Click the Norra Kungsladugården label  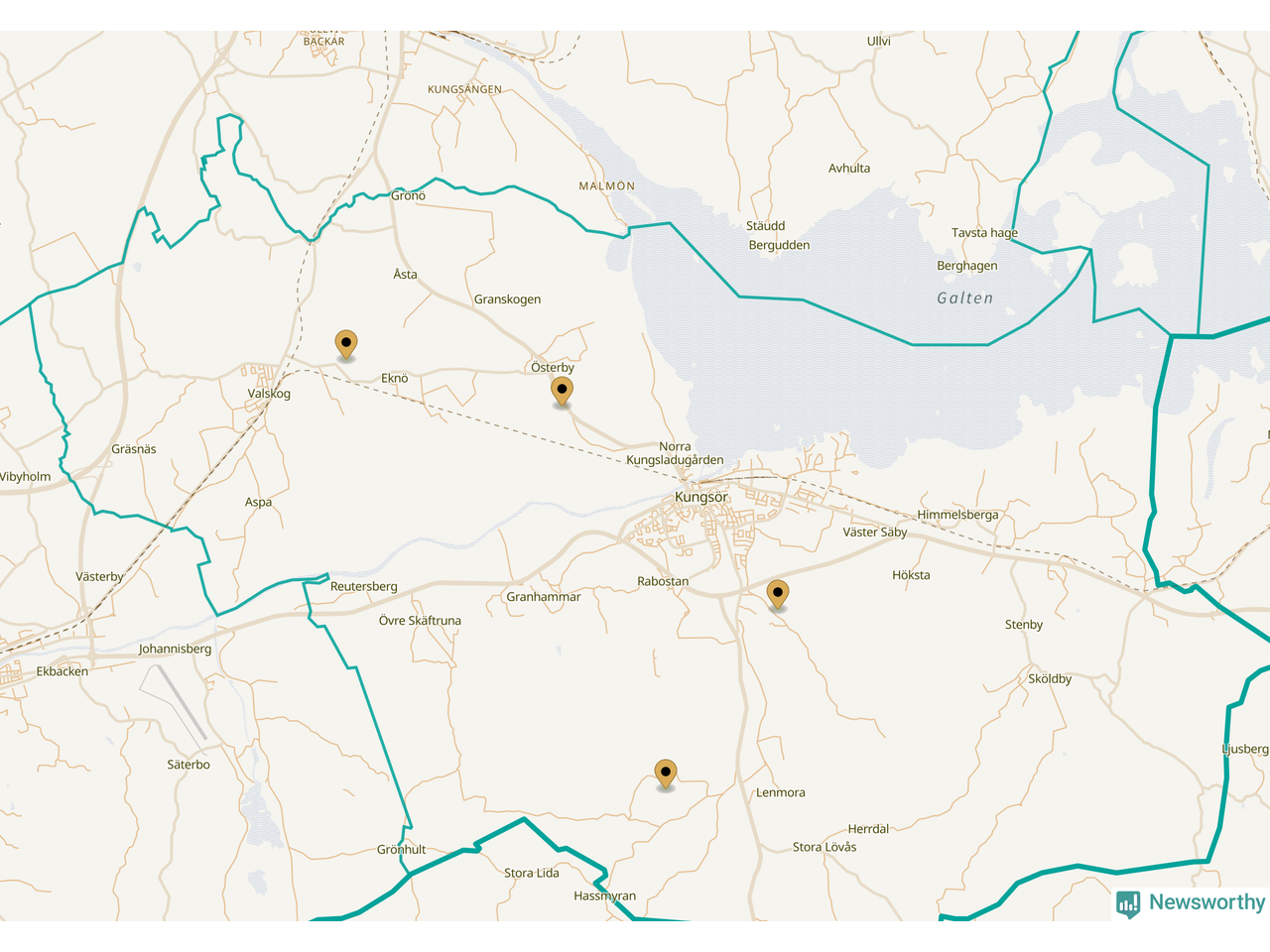click(675, 453)
